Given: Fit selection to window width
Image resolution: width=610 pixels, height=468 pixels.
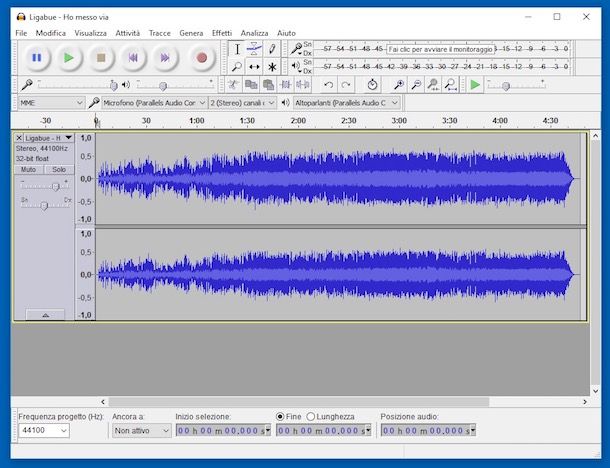Looking at the screenshot, I should [x=433, y=84].
